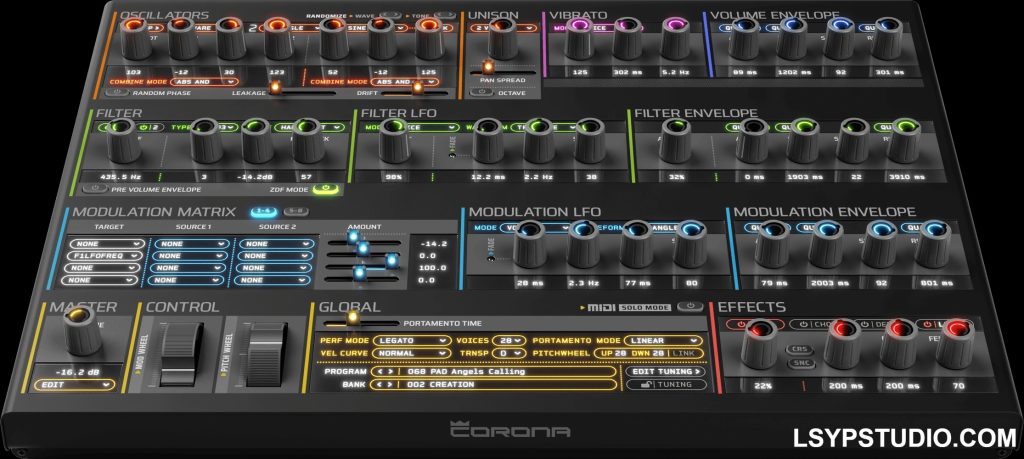Toggle RANDOM PHASE power switch
This screenshot has height=459, width=1024.
[x=117, y=93]
